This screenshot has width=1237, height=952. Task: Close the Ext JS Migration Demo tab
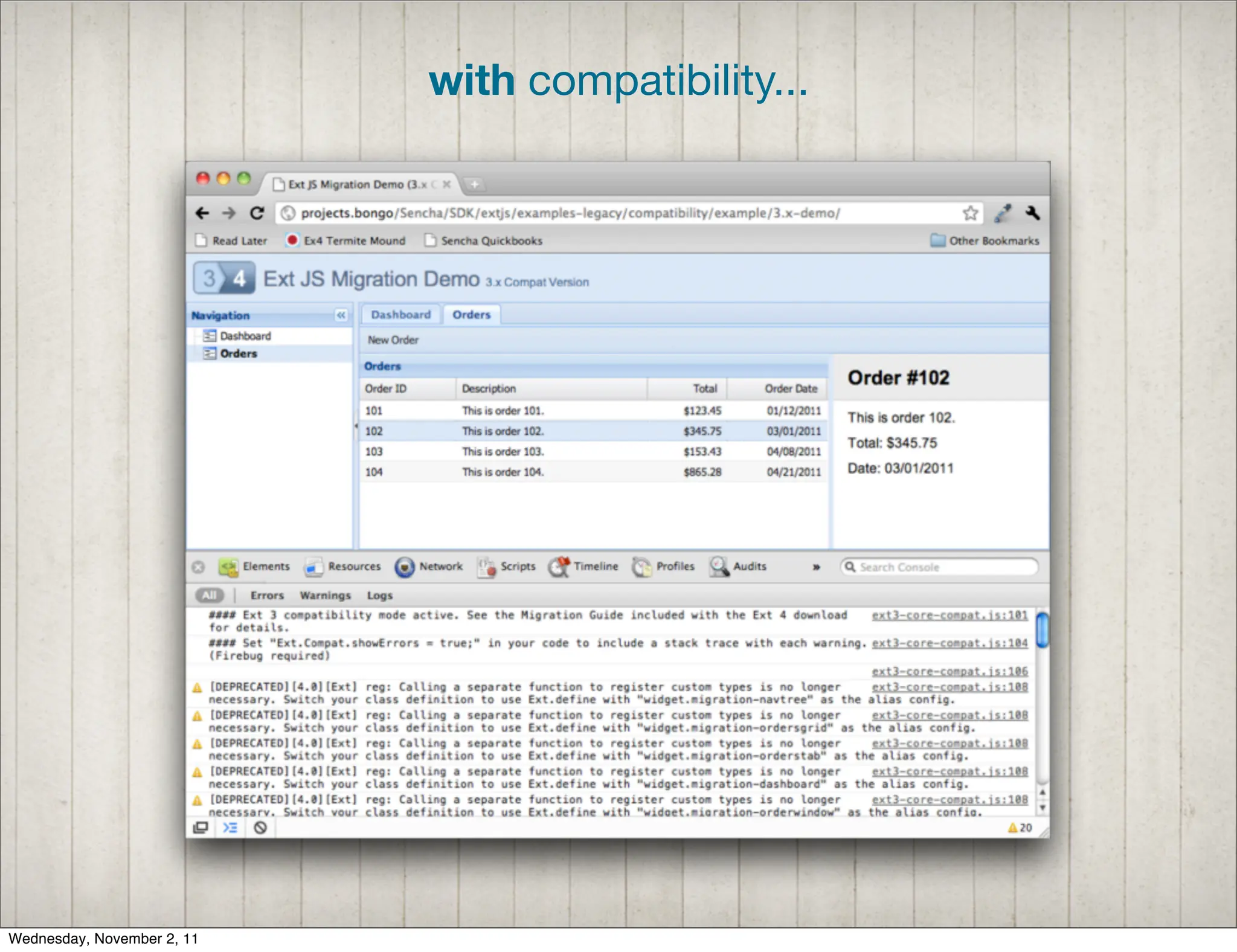pos(446,184)
